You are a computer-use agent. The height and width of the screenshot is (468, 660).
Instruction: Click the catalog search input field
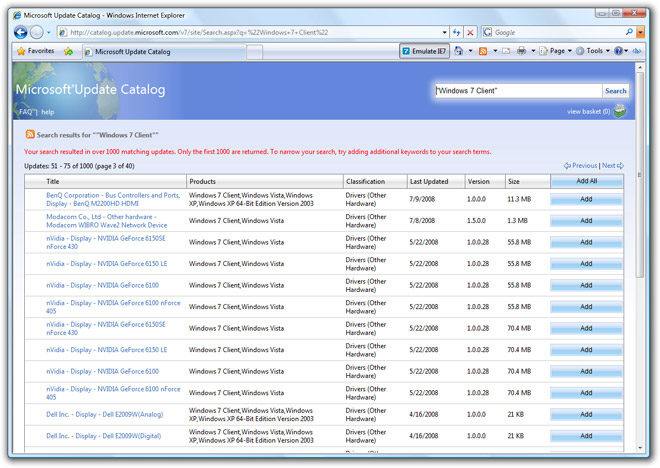pyautogui.click(x=518, y=90)
